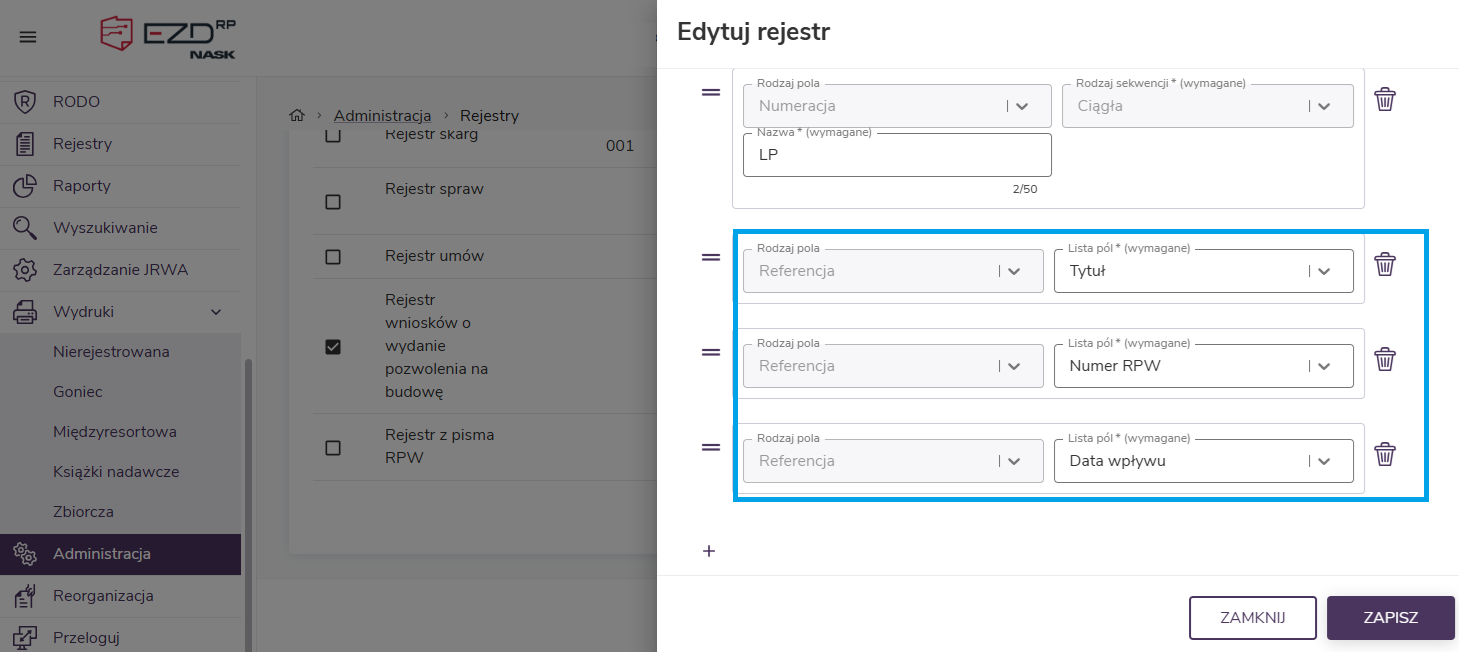Click the Administracja gears icon

(25, 554)
